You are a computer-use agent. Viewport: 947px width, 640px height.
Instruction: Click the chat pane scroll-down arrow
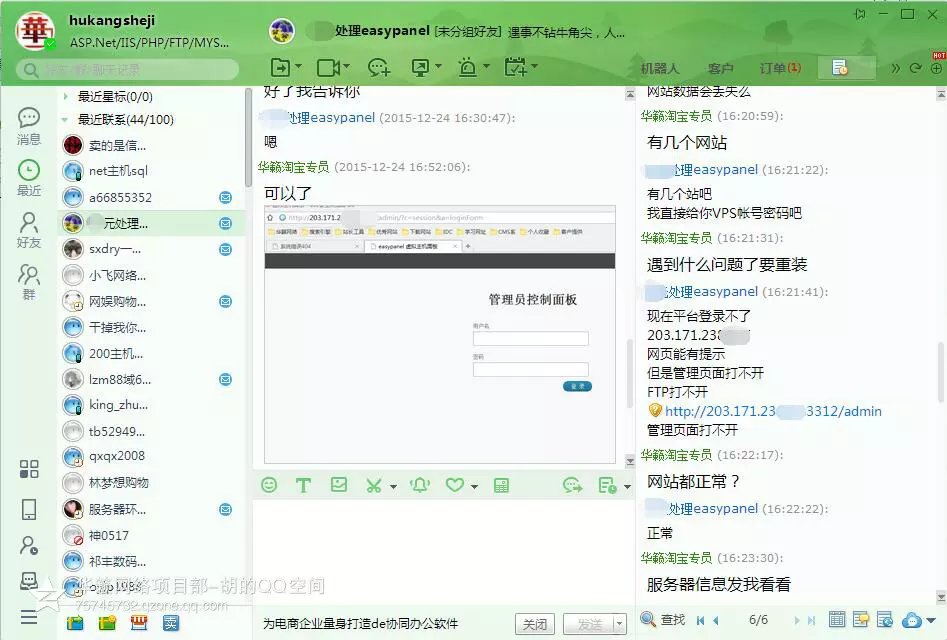(x=629, y=461)
